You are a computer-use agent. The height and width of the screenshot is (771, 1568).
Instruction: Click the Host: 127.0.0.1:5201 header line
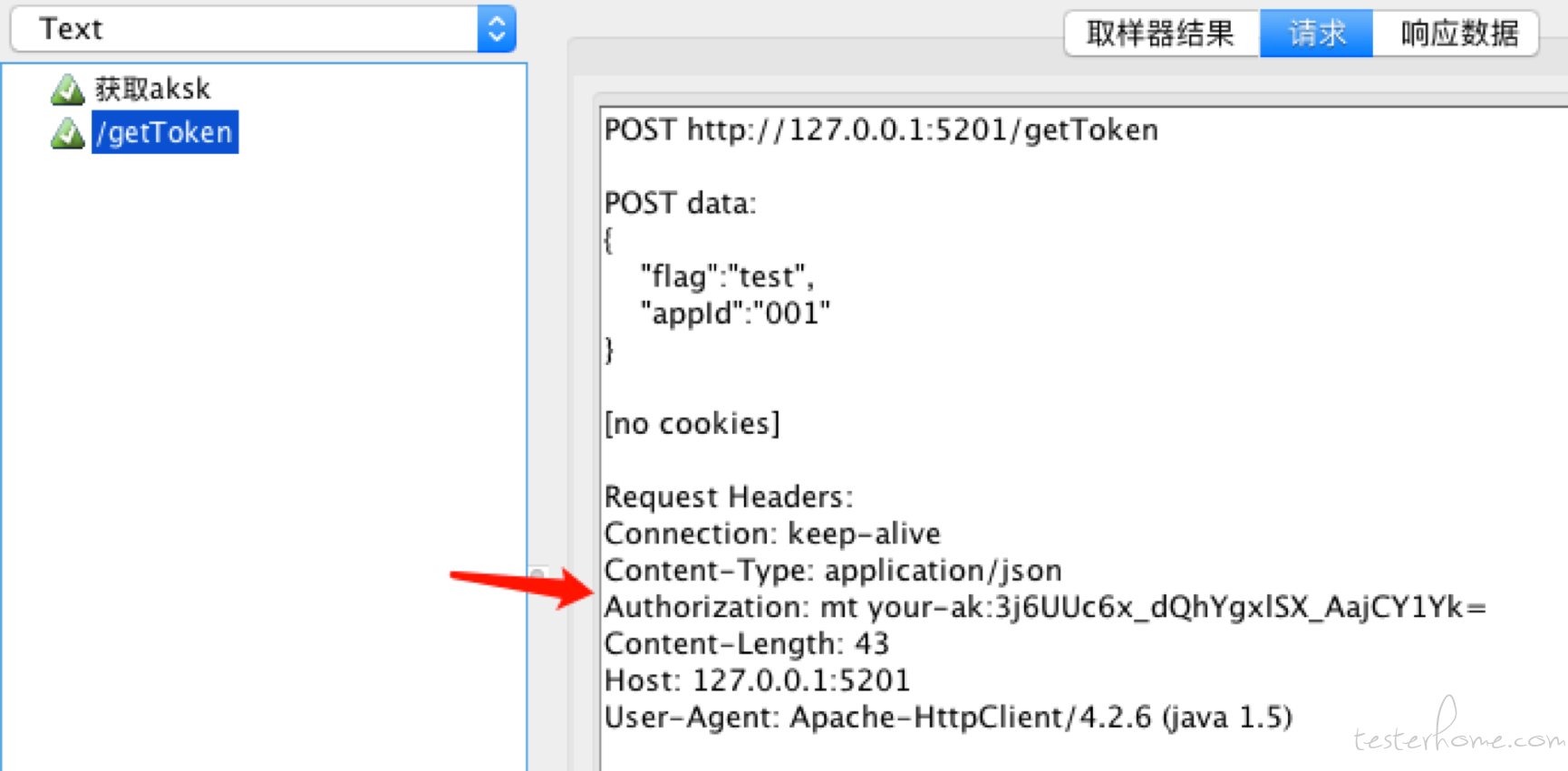[757, 680]
